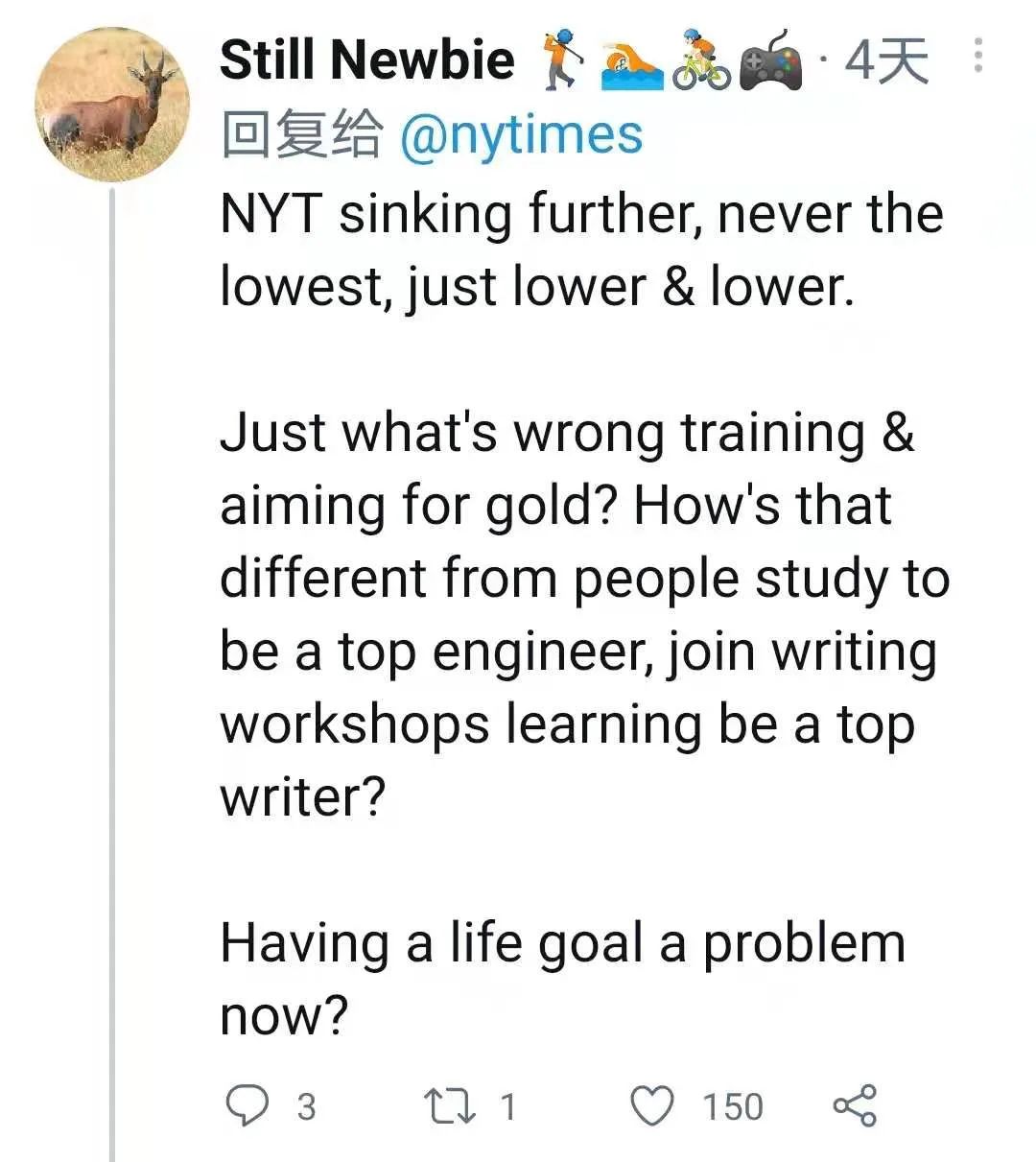Follow the @nytimes mention link
This screenshot has height=1162, width=1036.
(521, 135)
